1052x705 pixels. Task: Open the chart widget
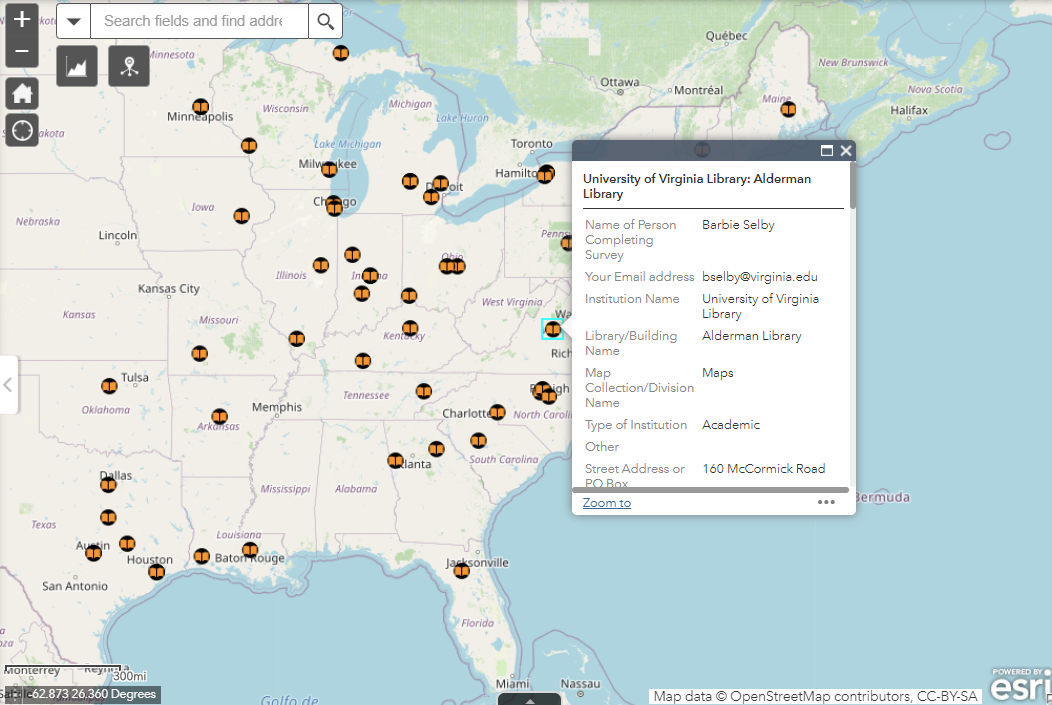tap(77, 66)
